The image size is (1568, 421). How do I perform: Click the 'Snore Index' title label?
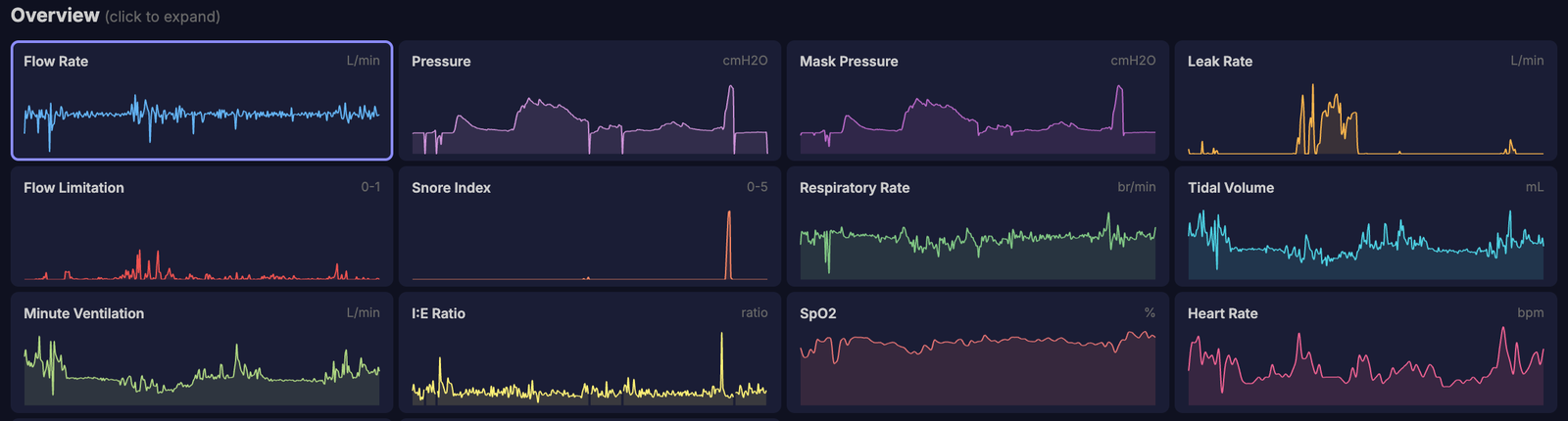[451, 187]
